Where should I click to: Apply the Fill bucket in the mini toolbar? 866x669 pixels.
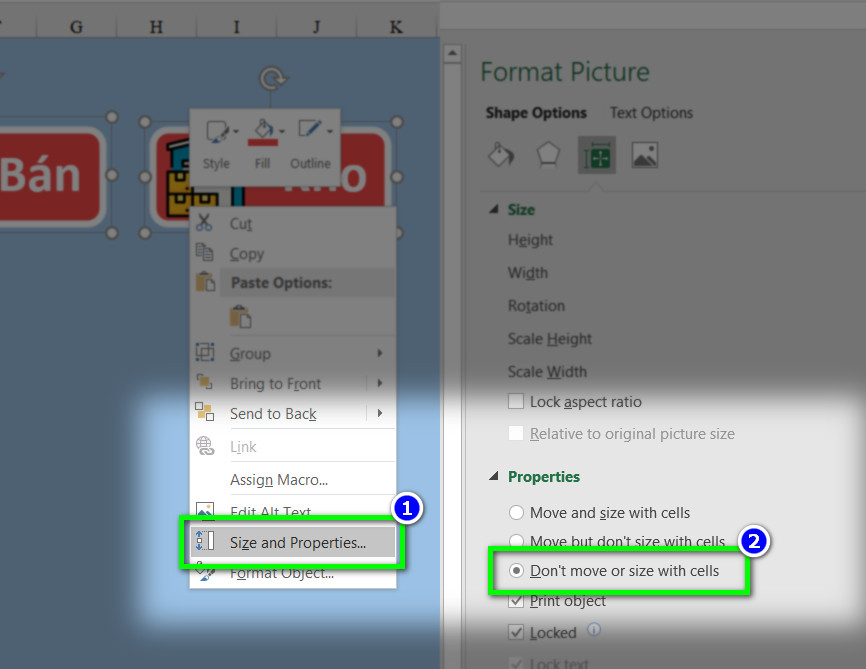click(x=263, y=131)
